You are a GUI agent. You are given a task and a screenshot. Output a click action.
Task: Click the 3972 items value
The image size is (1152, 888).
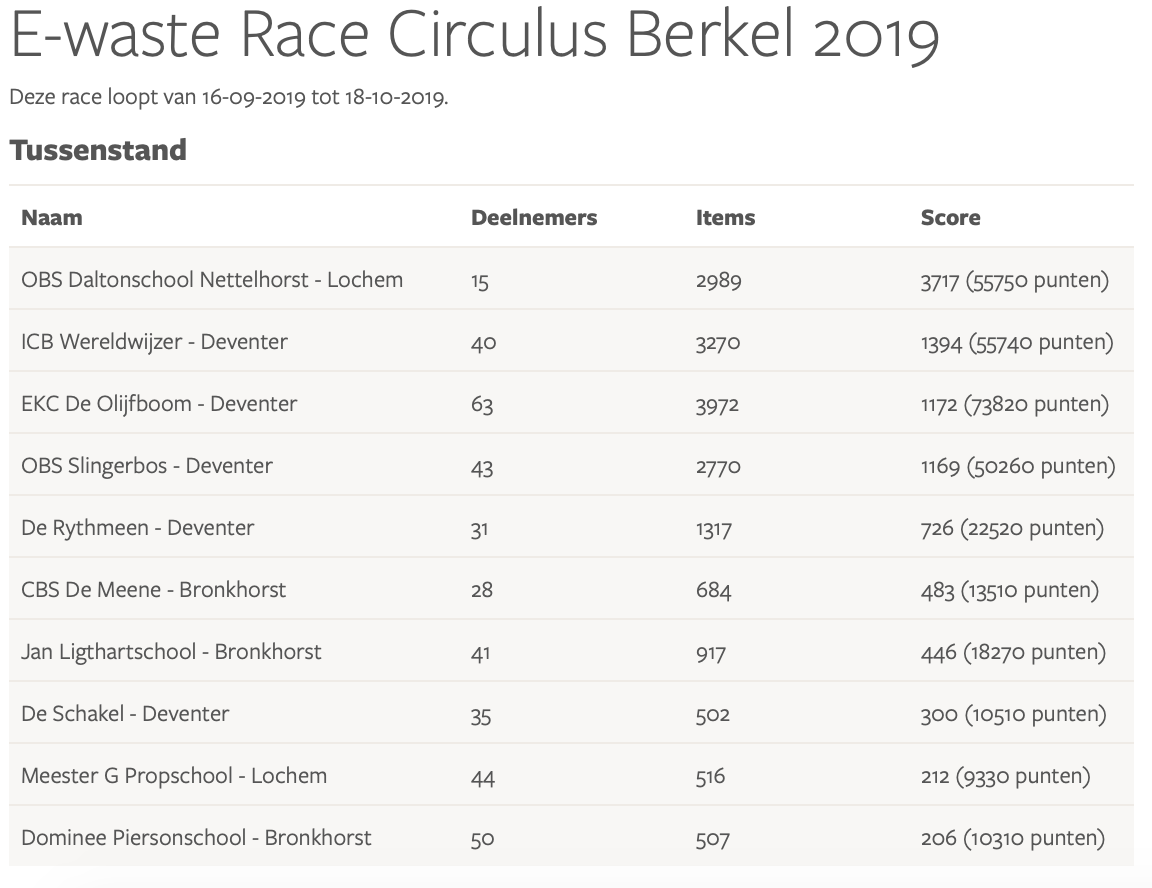[718, 404]
